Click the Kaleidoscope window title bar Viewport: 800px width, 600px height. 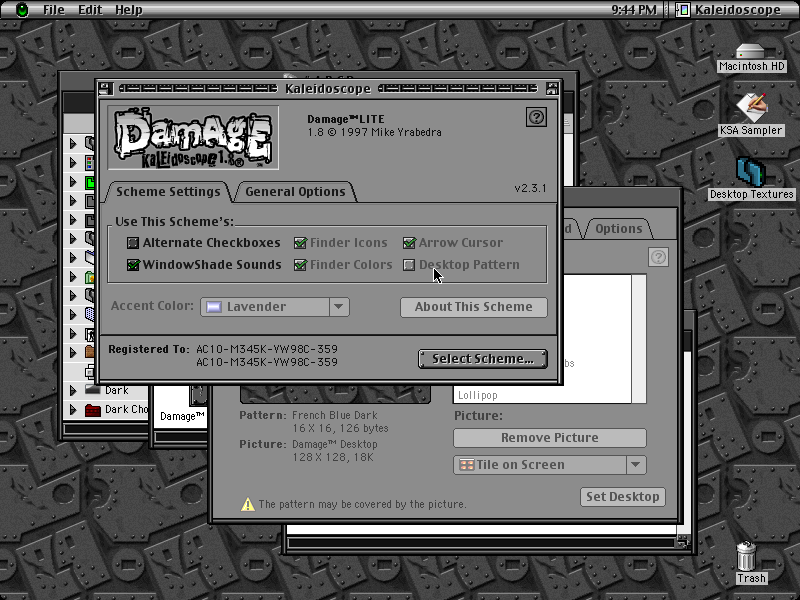(x=328, y=89)
